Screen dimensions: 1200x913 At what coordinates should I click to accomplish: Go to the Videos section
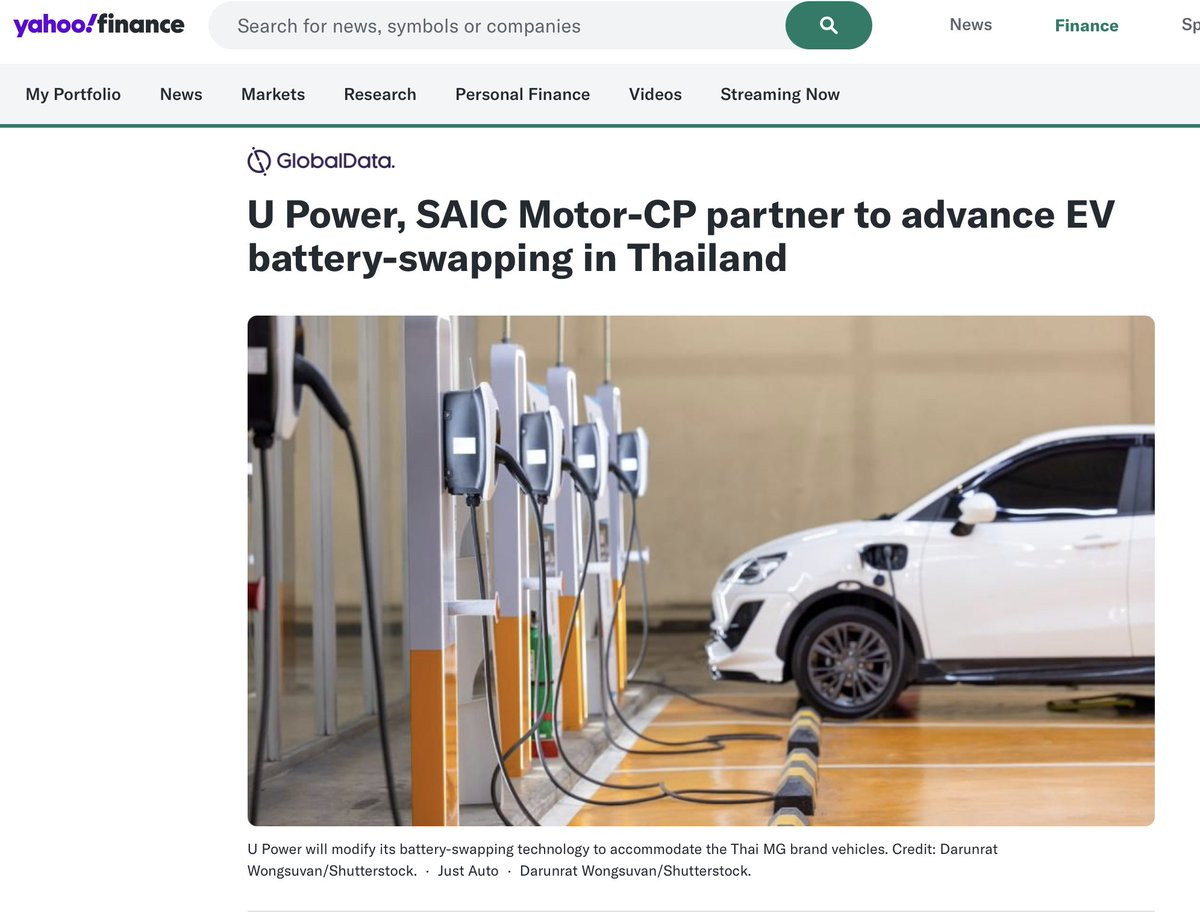tap(655, 94)
